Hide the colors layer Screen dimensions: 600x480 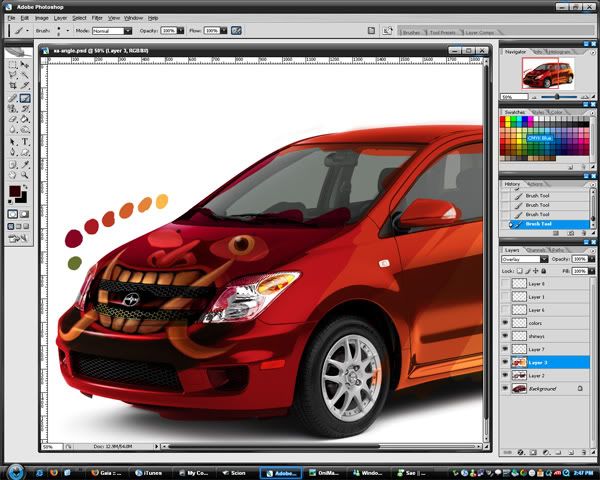505,323
